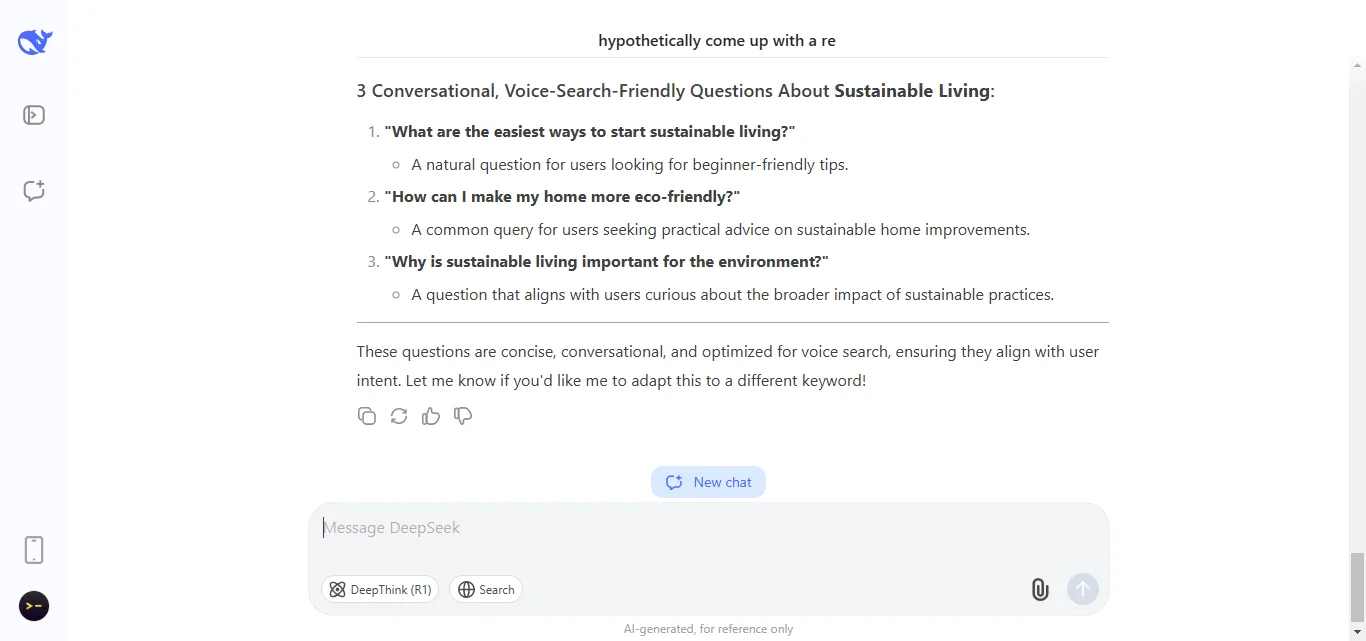Give the response a thumbs up
This screenshot has width=1366, height=641.
pos(431,416)
